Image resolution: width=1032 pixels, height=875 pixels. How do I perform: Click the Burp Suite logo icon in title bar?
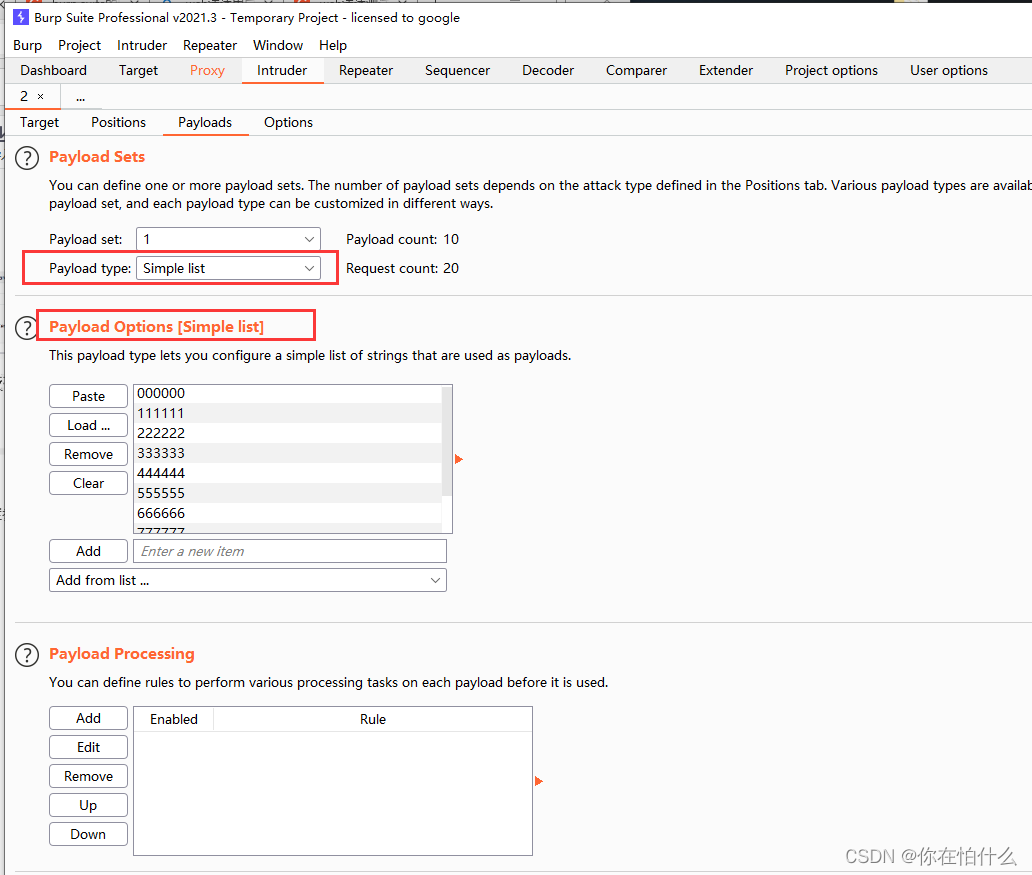[x=21, y=17]
